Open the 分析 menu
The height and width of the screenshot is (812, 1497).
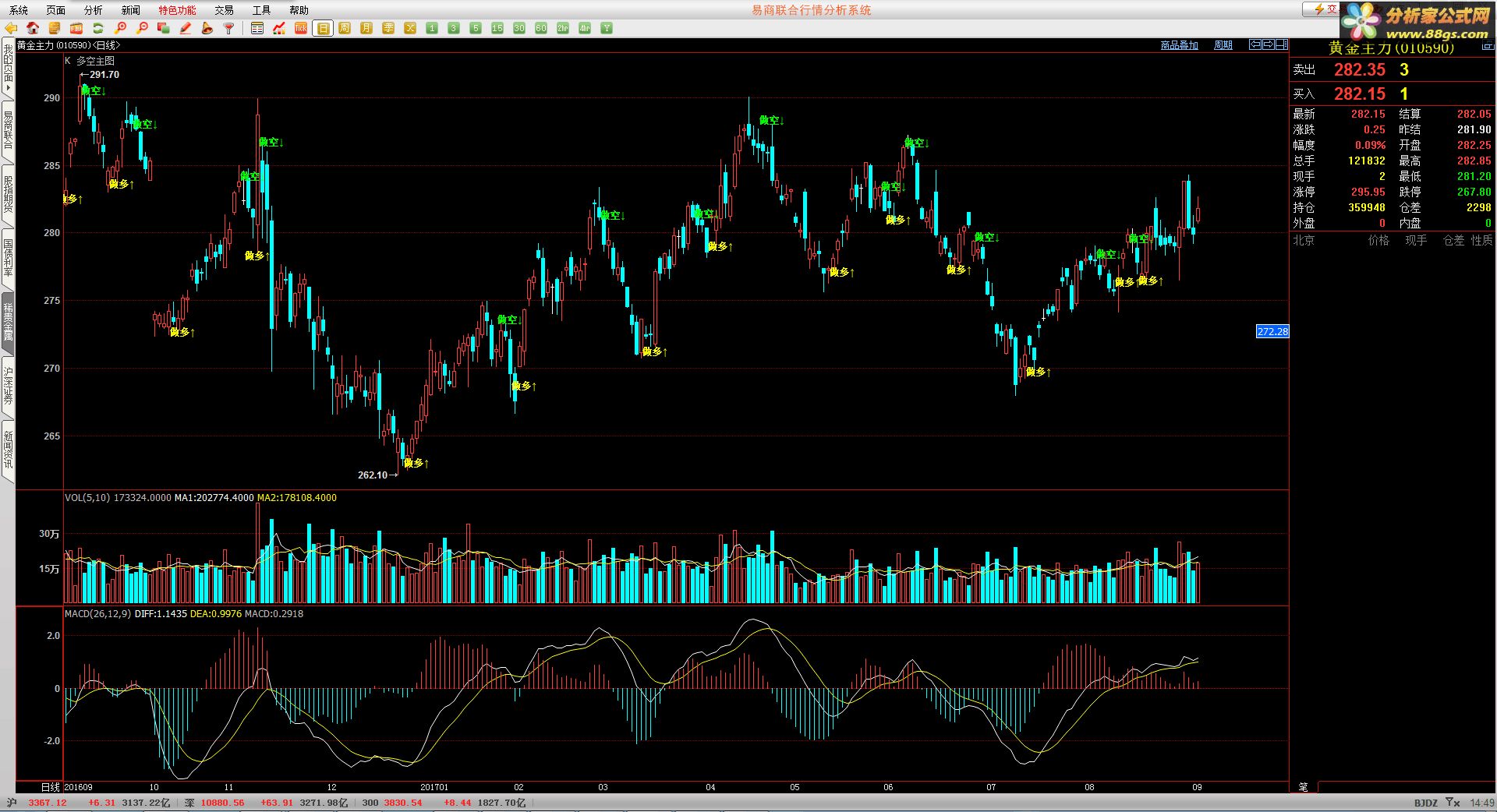click(93, 10)
